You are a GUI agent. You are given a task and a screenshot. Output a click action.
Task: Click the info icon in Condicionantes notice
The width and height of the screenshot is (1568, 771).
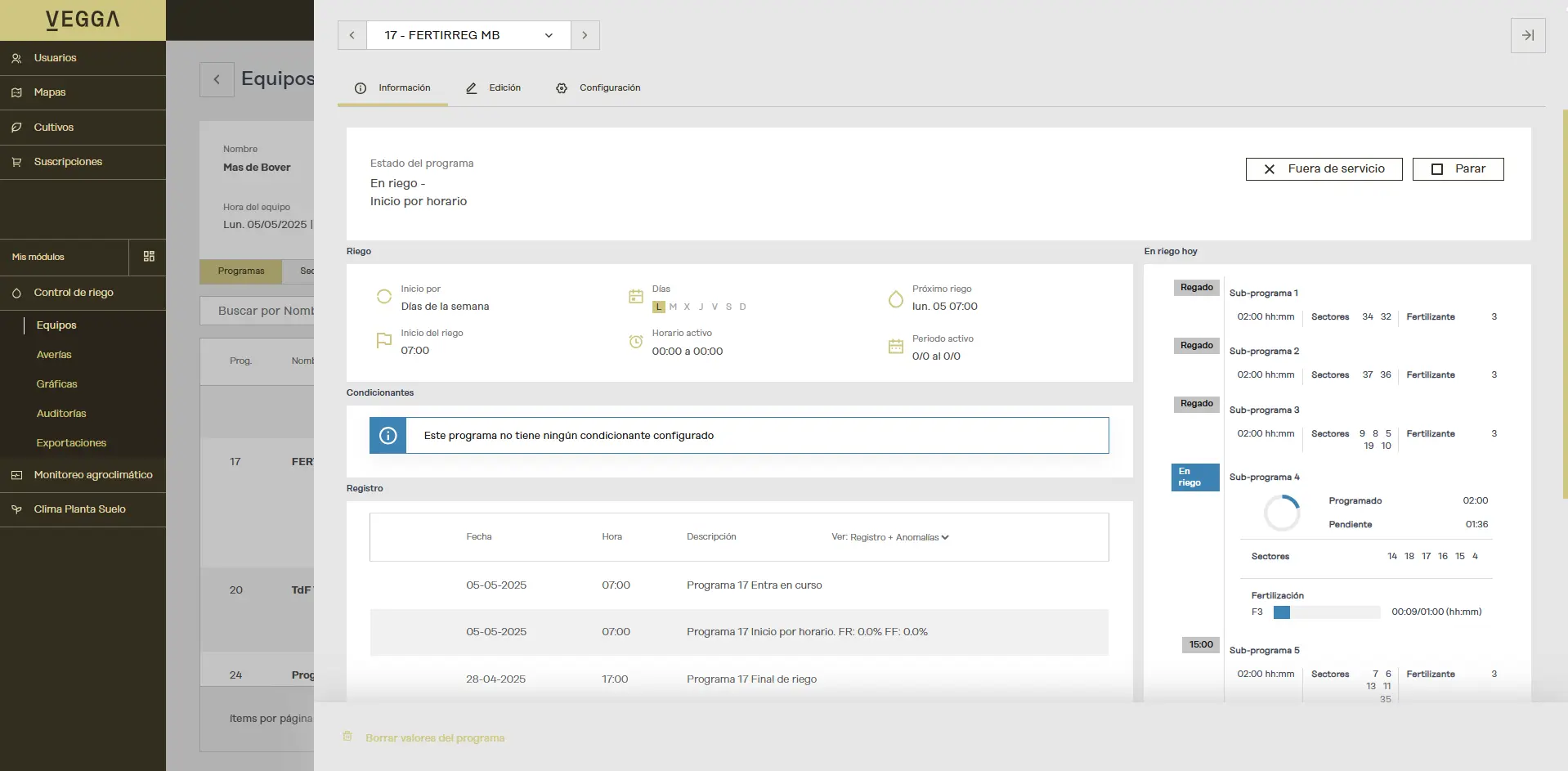388,436
